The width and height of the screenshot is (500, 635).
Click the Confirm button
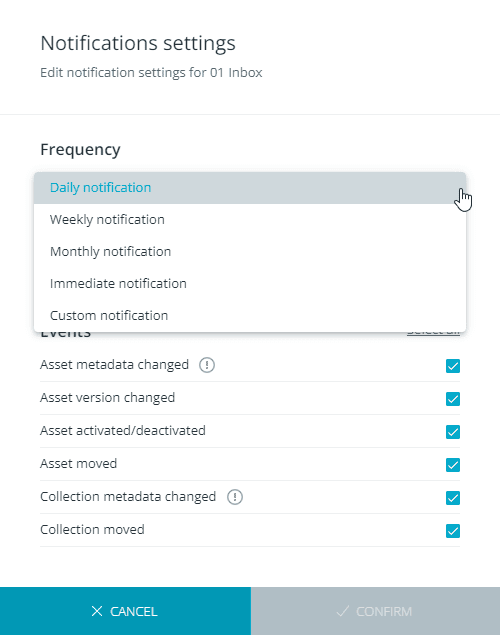pyautogui.click(x=375, y=611)
